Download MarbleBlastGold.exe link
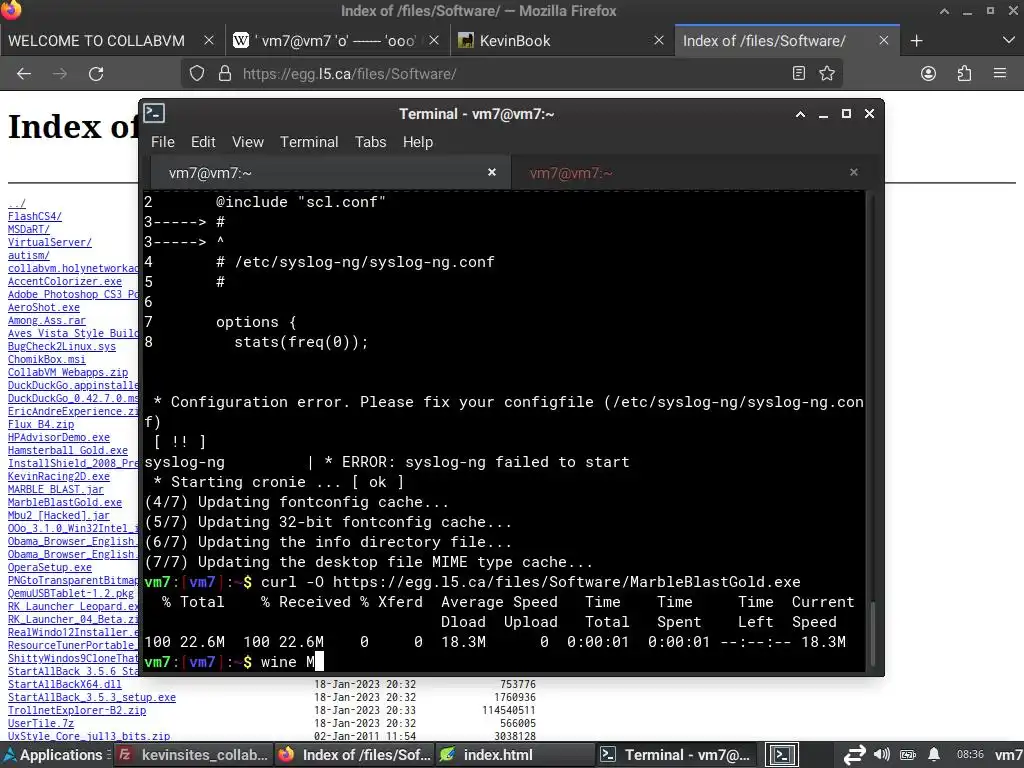 tap(65, 502)
